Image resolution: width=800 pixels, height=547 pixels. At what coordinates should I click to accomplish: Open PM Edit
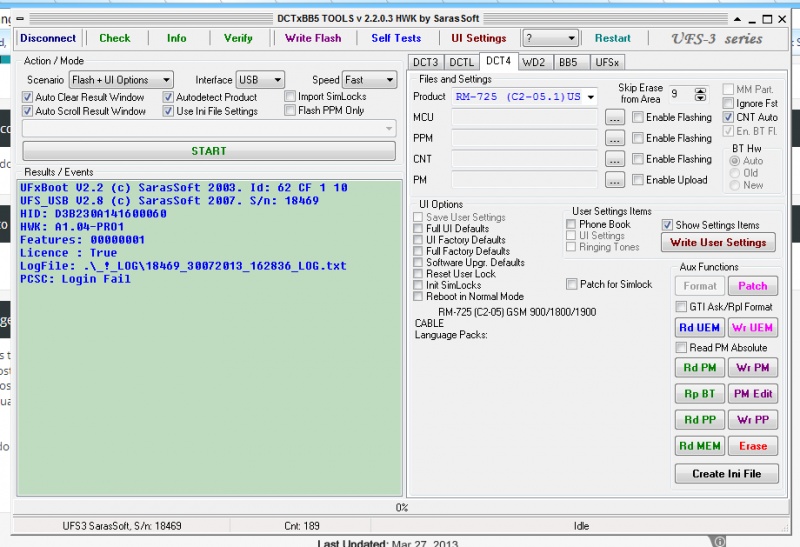(x=753, y=393)
